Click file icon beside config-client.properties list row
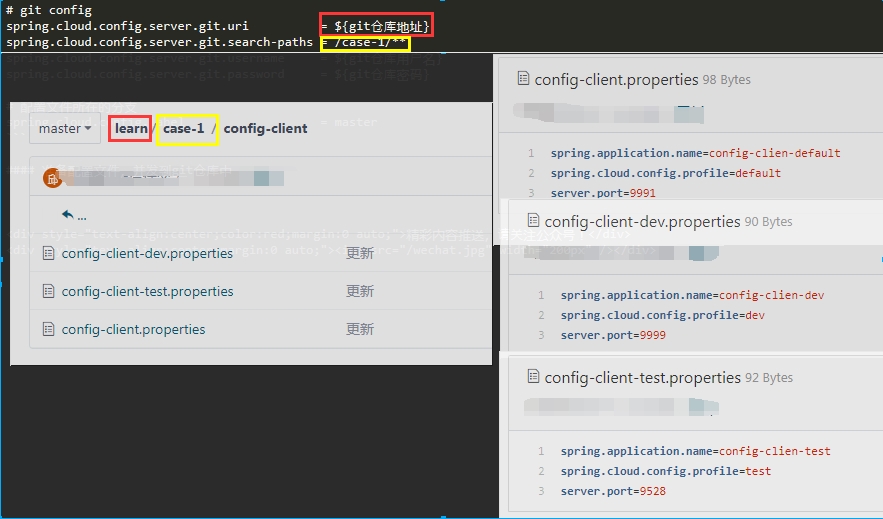Screen dimensions: 883x519 48,329
